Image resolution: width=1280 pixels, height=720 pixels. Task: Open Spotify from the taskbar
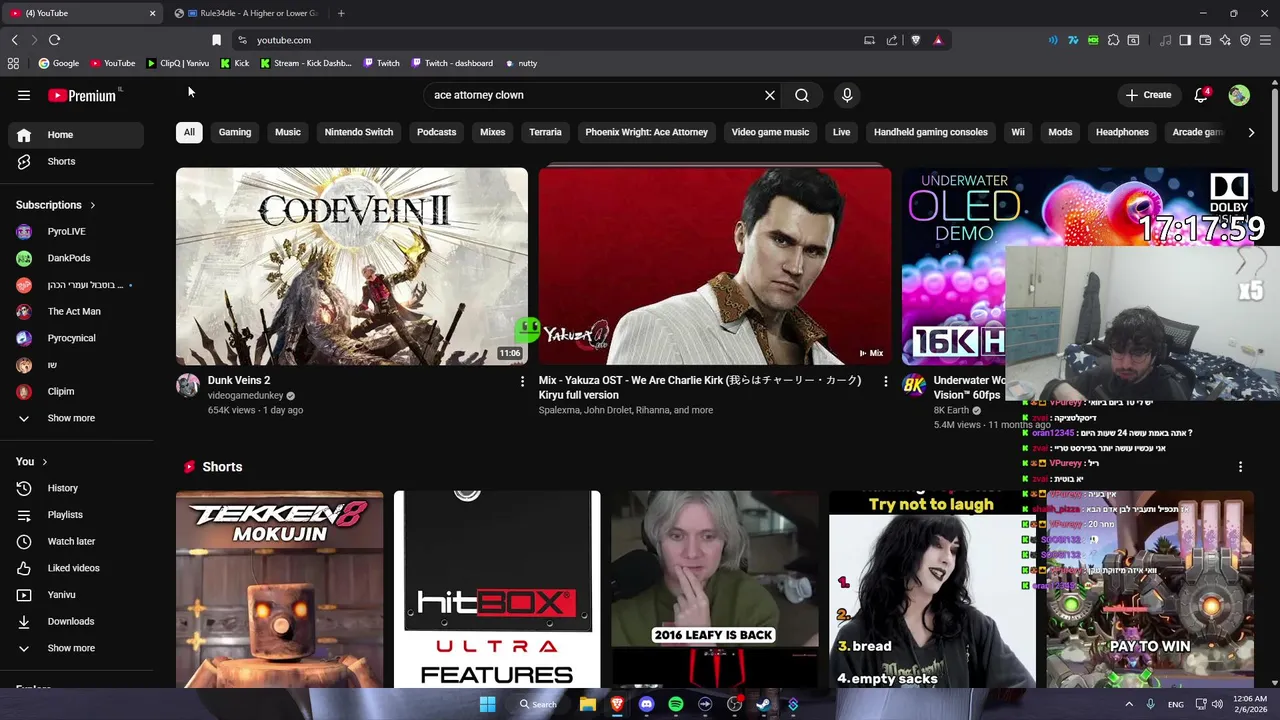pos(676,704)
